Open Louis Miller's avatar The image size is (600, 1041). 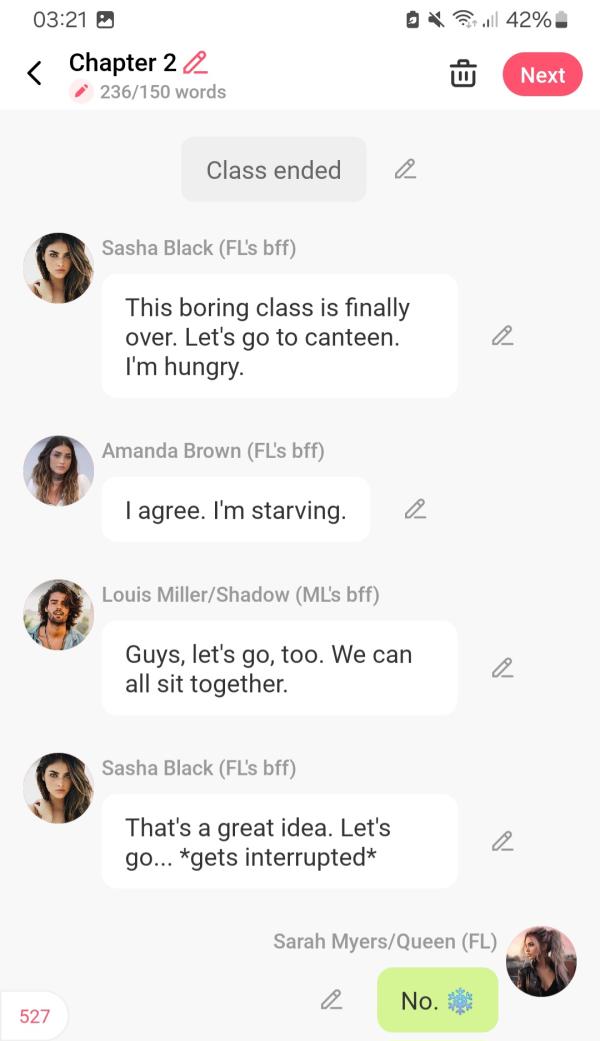click(58, 614)
